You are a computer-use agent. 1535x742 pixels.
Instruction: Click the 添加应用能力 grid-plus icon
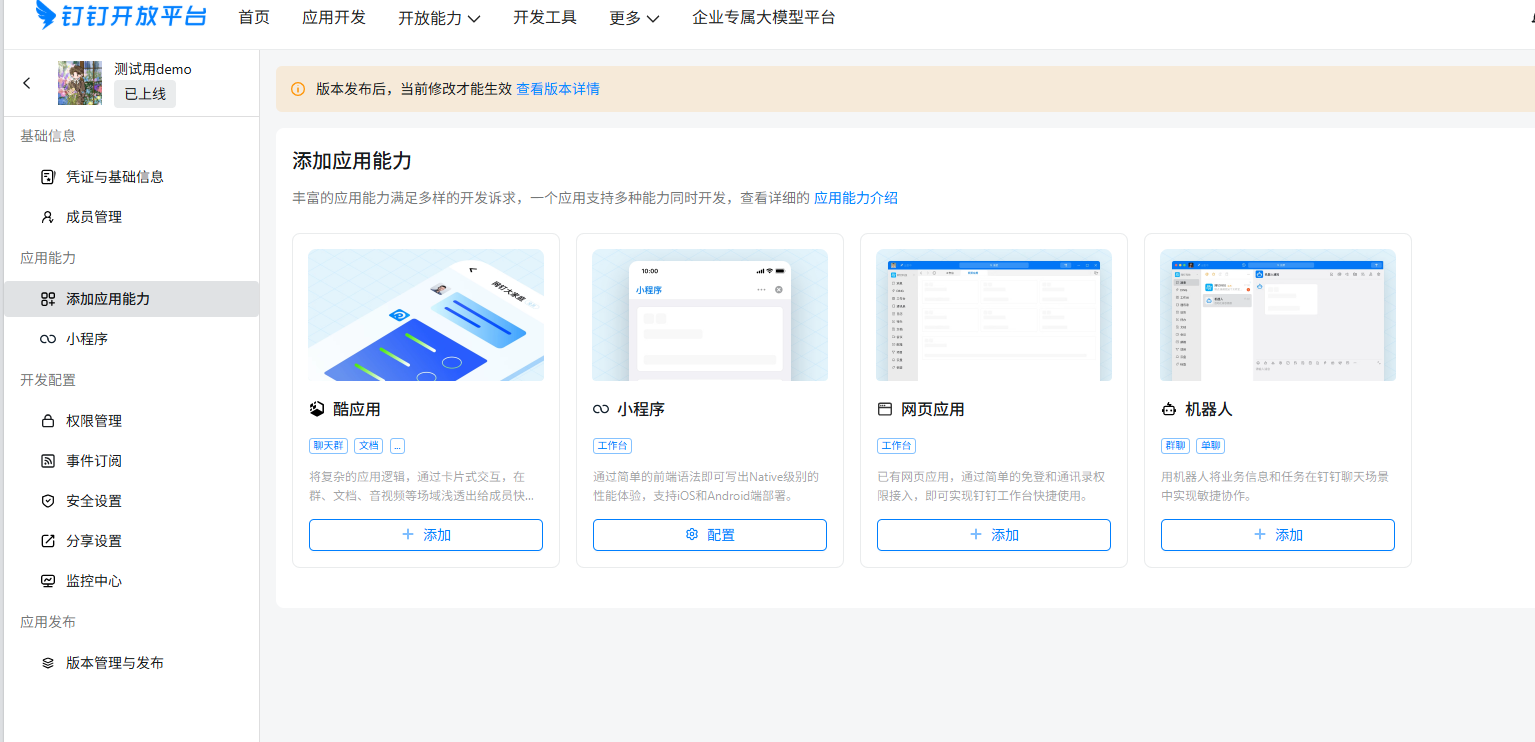tap(47, 299)
